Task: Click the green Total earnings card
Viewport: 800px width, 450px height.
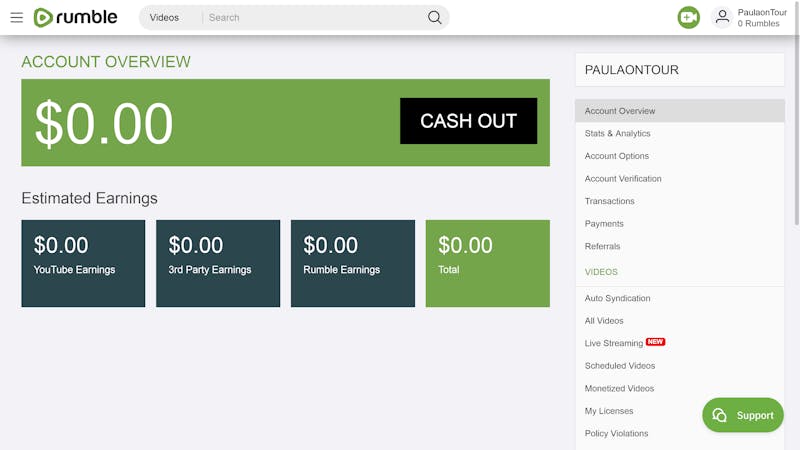Action: point(488,263)
